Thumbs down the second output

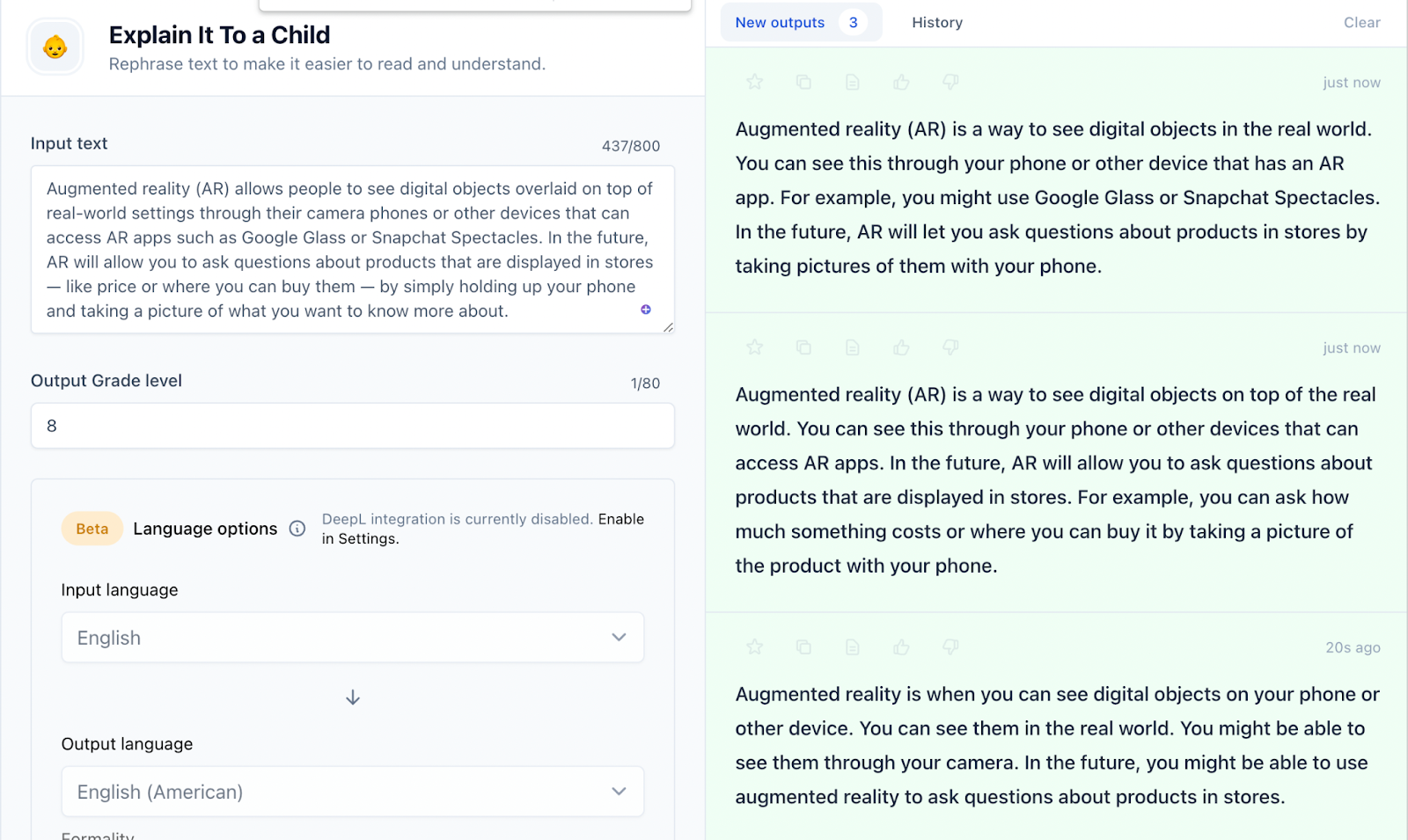coord(950,347)
